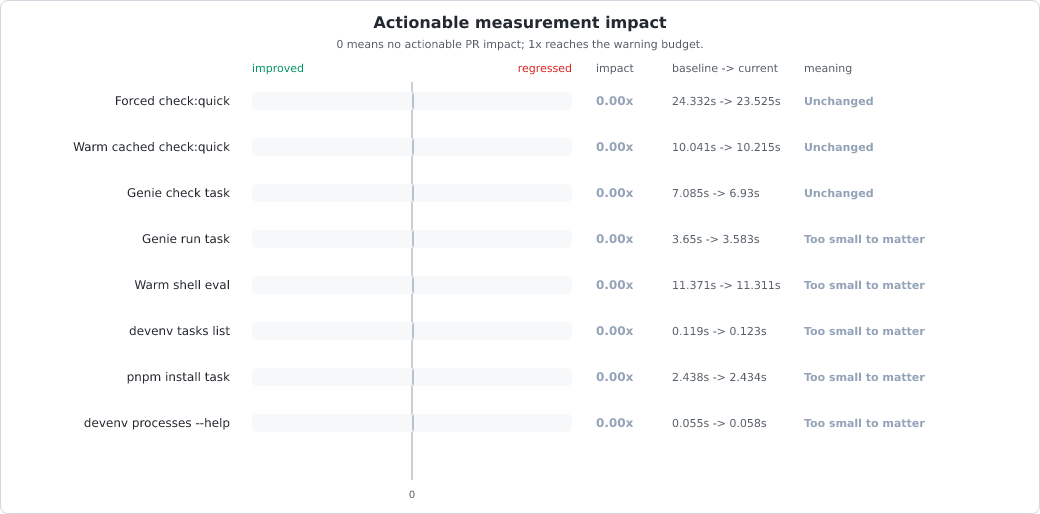Click the impact bar for pnpm install task
The width and height of the screenshot is (1040, 514).
pos(412,377)
